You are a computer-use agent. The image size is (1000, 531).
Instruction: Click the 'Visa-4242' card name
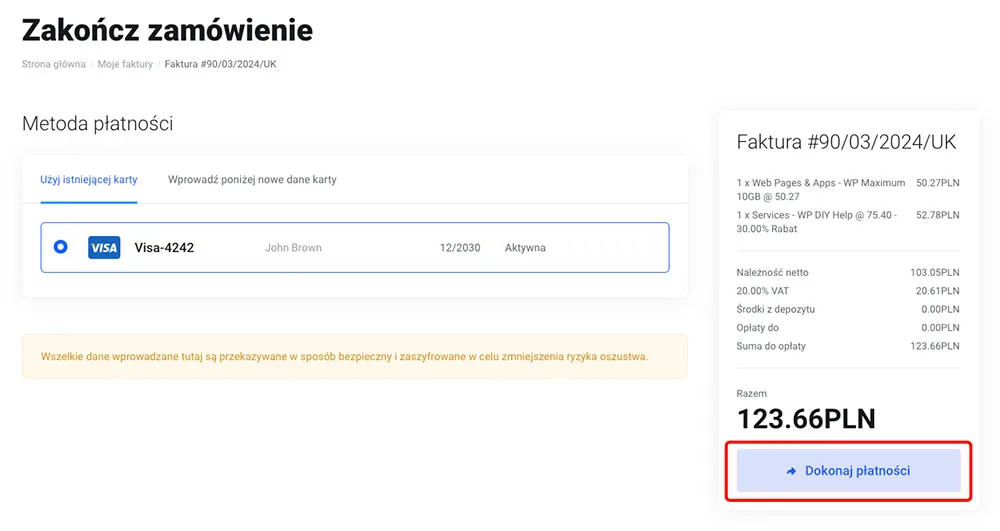pos(164,247)
